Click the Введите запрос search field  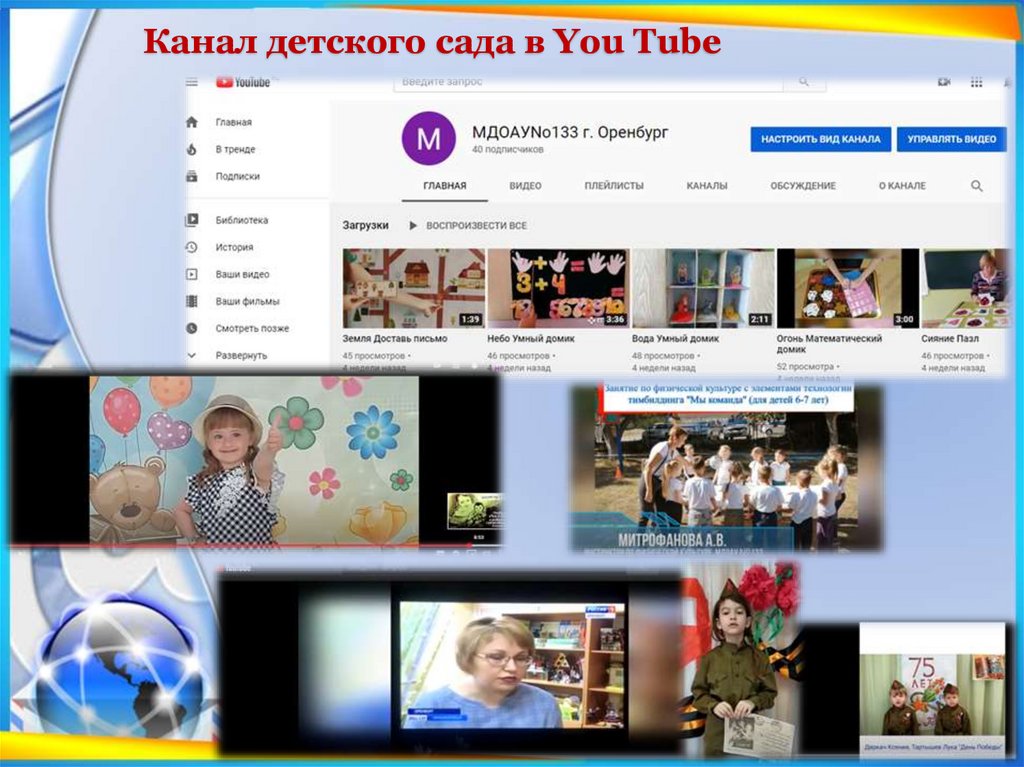588,82
